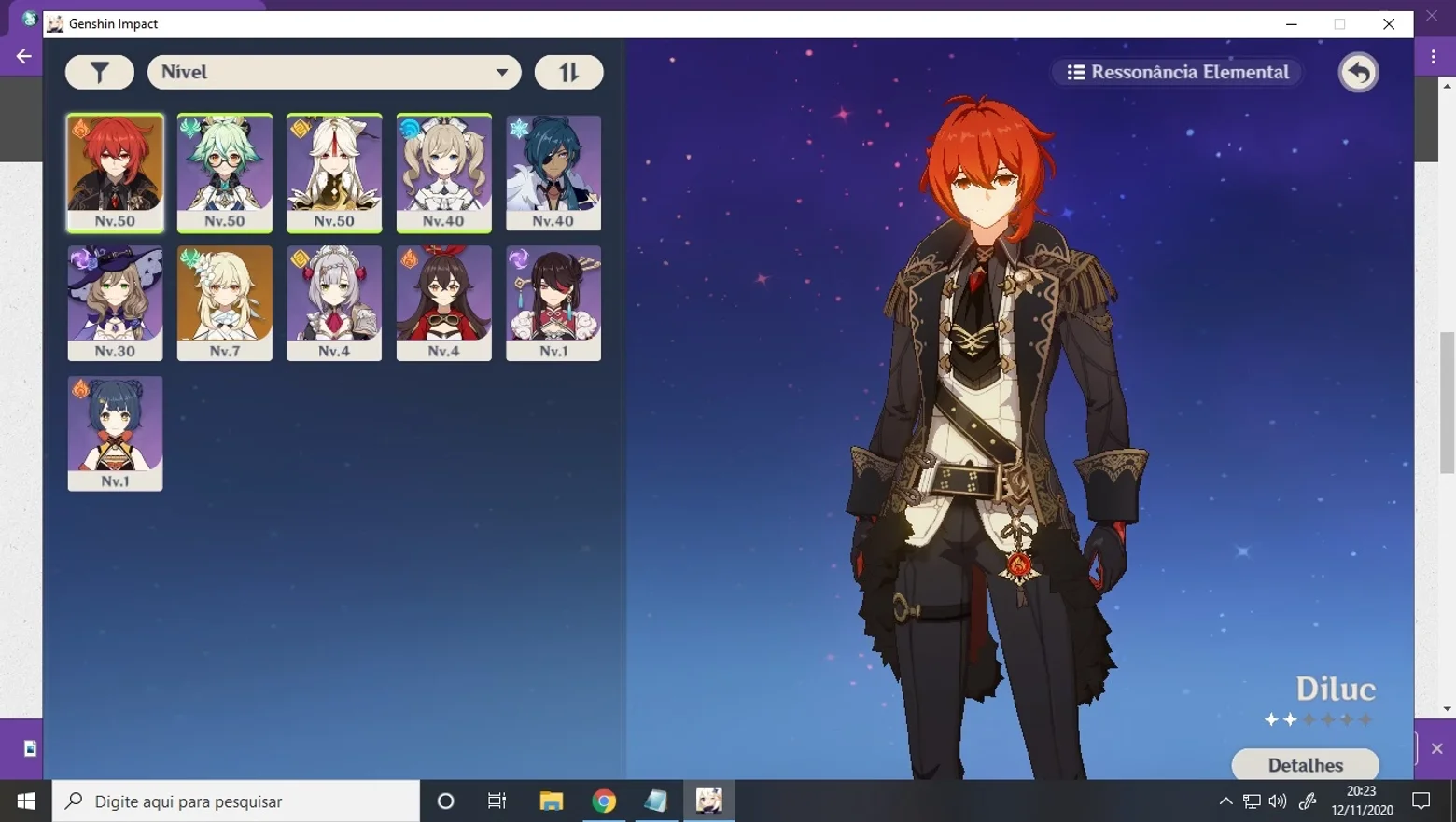Viewport: 1456px width, 822px height.
Task: Click the background window's vertical scrollbar thumb
Action: click(x=1448, y=402)
